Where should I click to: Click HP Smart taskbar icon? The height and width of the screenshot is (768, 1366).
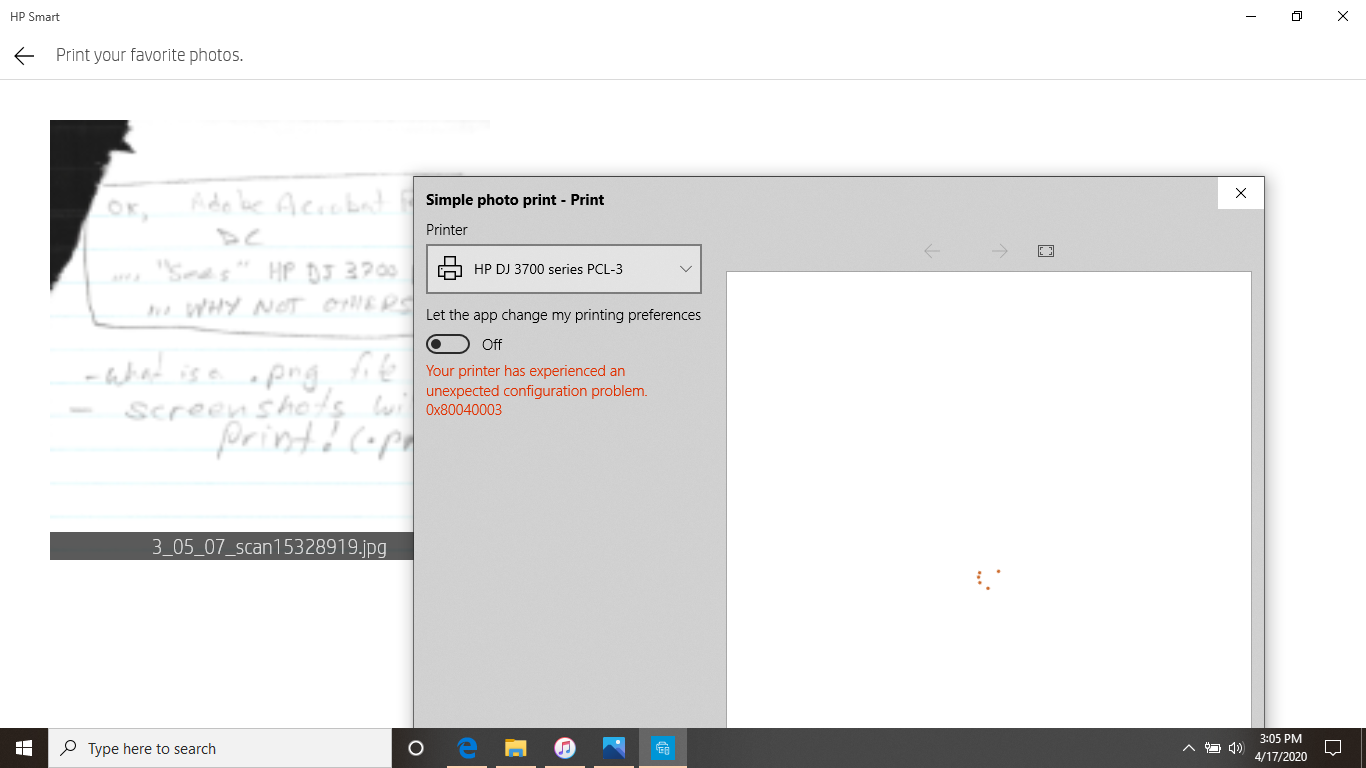coord(663,748)
